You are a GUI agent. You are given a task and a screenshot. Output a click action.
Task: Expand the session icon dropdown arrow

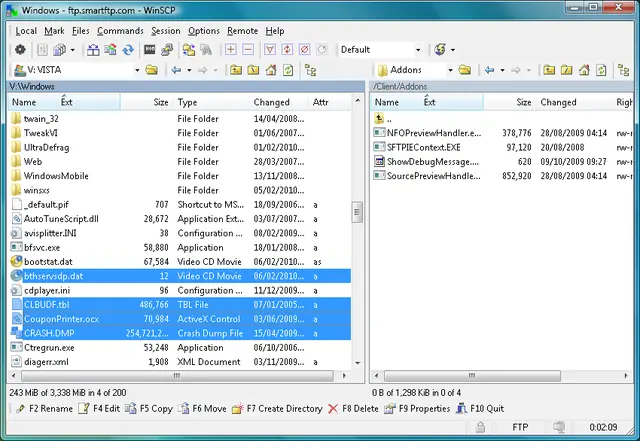453,50
